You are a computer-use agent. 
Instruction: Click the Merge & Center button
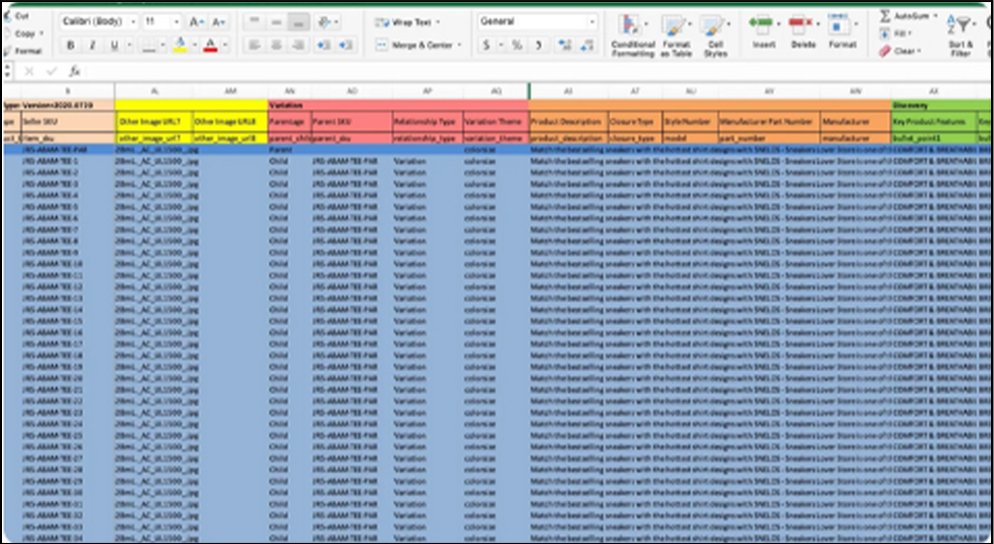pyautogui.click(x=418, y=45)
